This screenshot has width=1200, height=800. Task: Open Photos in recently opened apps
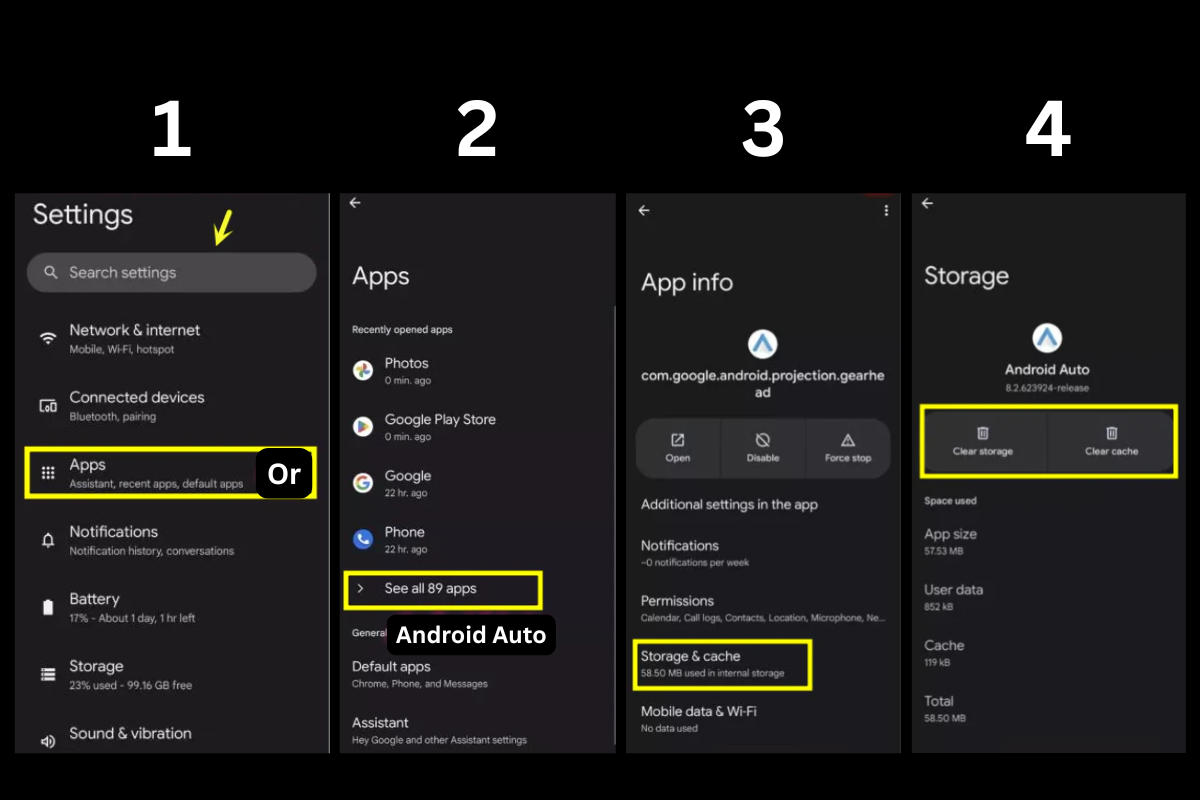pos(406,371)
